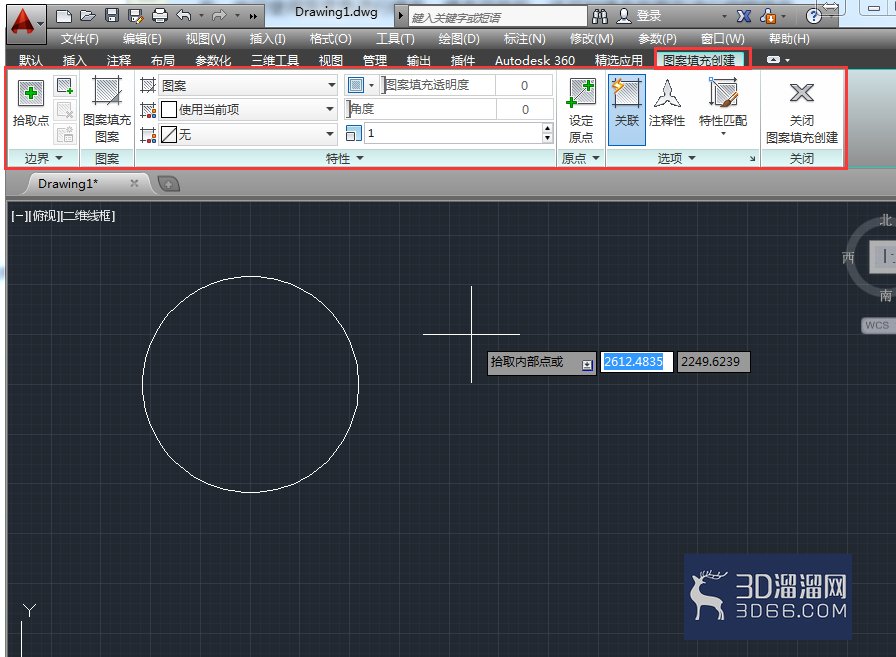
Task: Click 关闭图案填充创建 close button
Action: pos(802,111)
